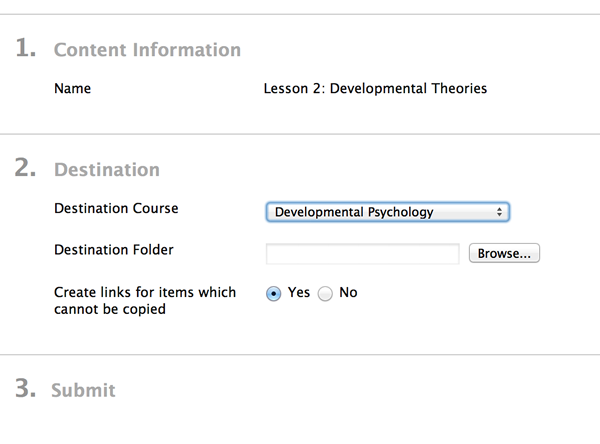The height and width of the screenshot is (444, 600).
Task: Open the Destination Course dropdown
Action: [387, 212]
